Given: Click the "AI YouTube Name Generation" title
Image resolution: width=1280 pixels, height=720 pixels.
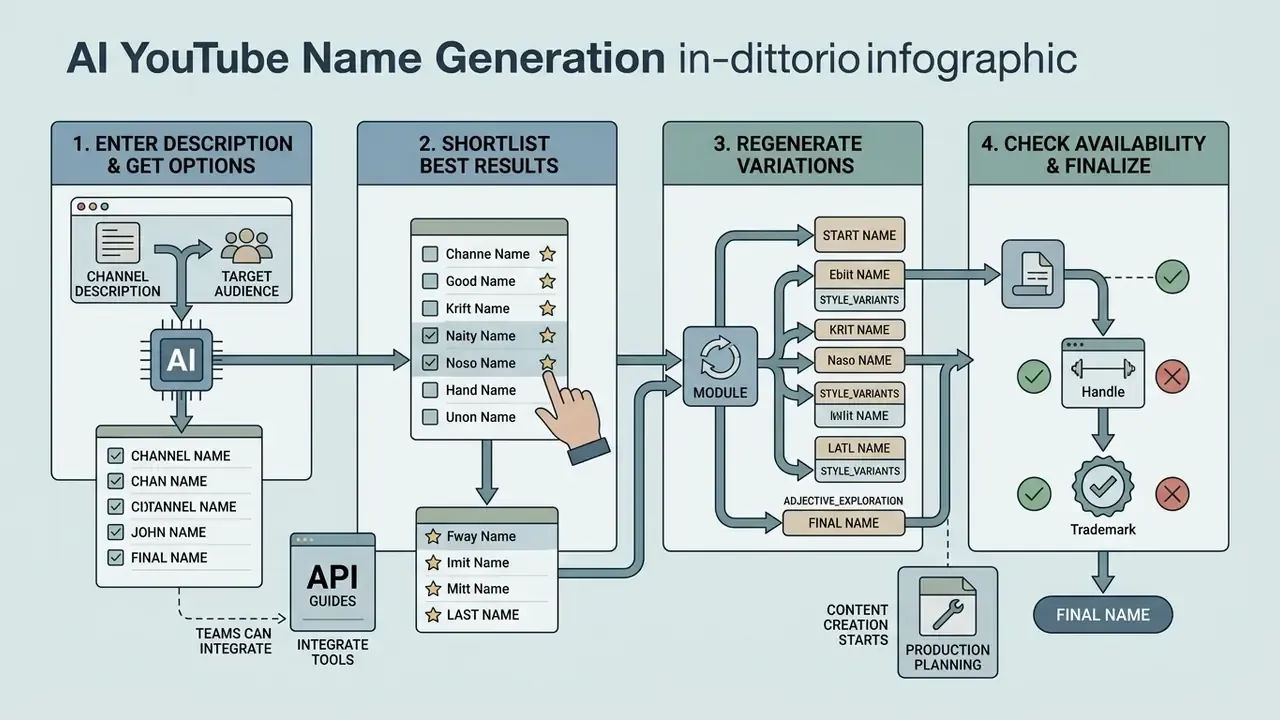Looking at the screenshot, I should [x=365, y=60].
